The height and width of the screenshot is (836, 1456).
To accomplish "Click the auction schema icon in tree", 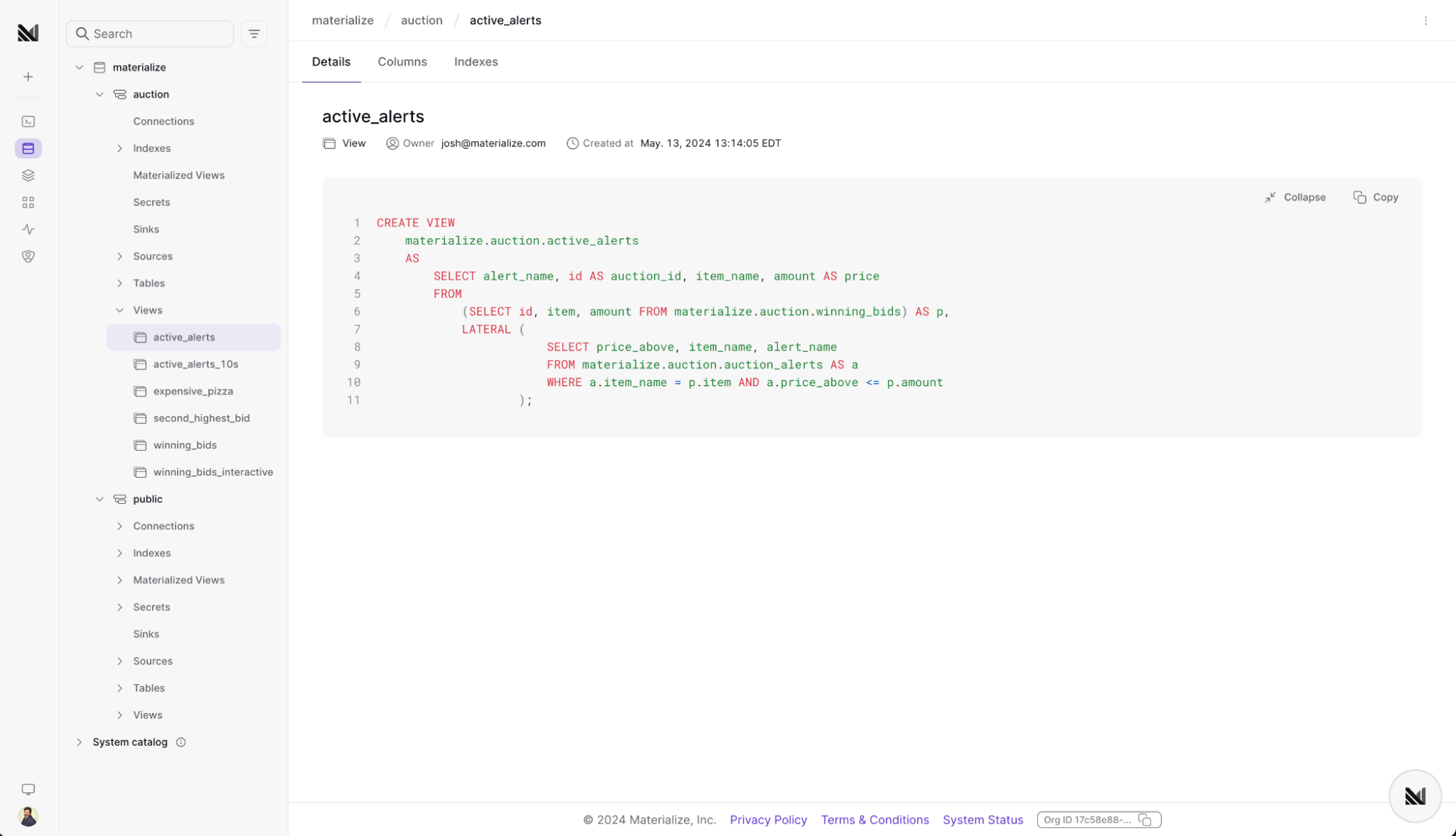I will pyautogui.click(x=120, y=95).
